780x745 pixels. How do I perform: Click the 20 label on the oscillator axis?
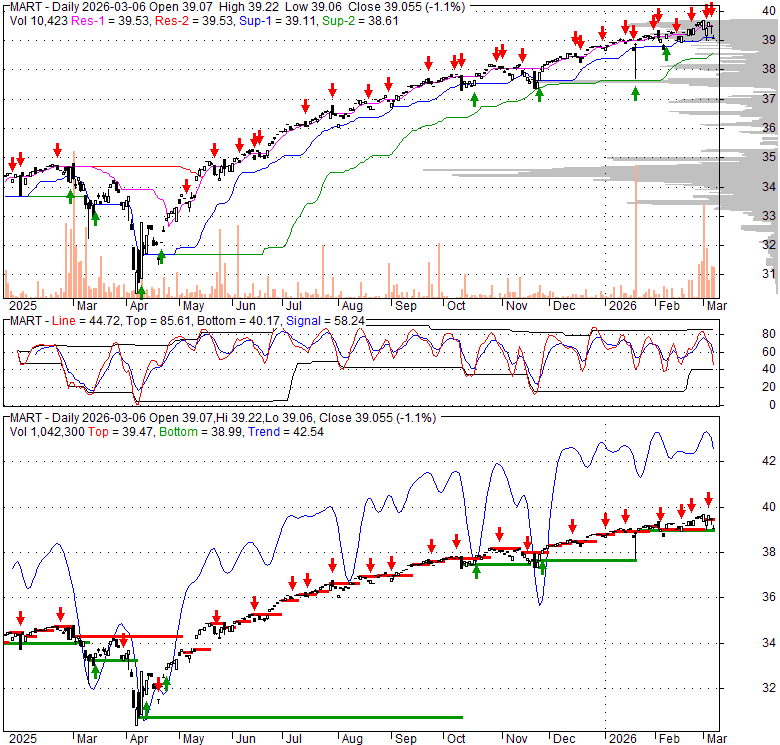click(769, 387)
